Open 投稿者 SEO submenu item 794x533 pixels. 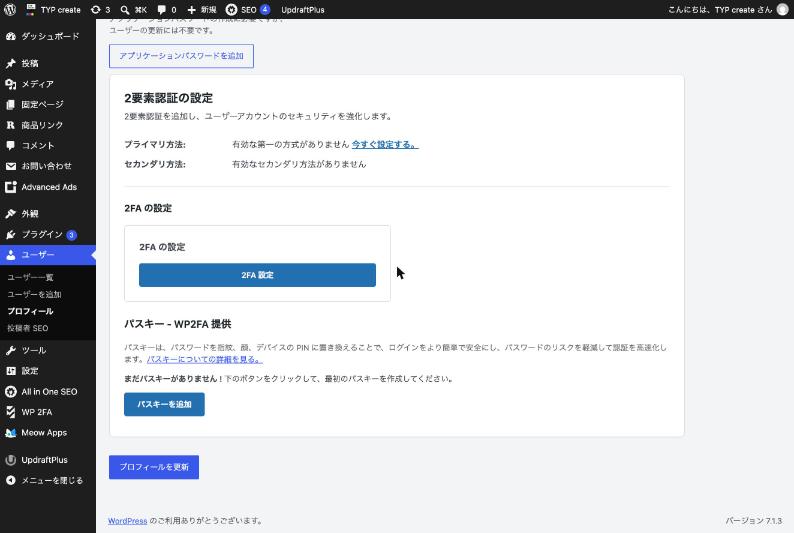pyautogui.click(x=28, y=328)
